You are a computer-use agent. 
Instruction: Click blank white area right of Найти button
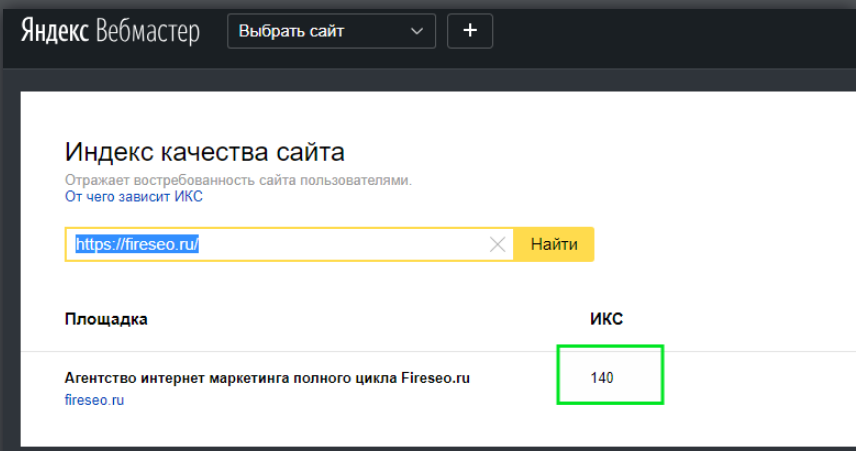pyautogui.click(x=720, y=245)
